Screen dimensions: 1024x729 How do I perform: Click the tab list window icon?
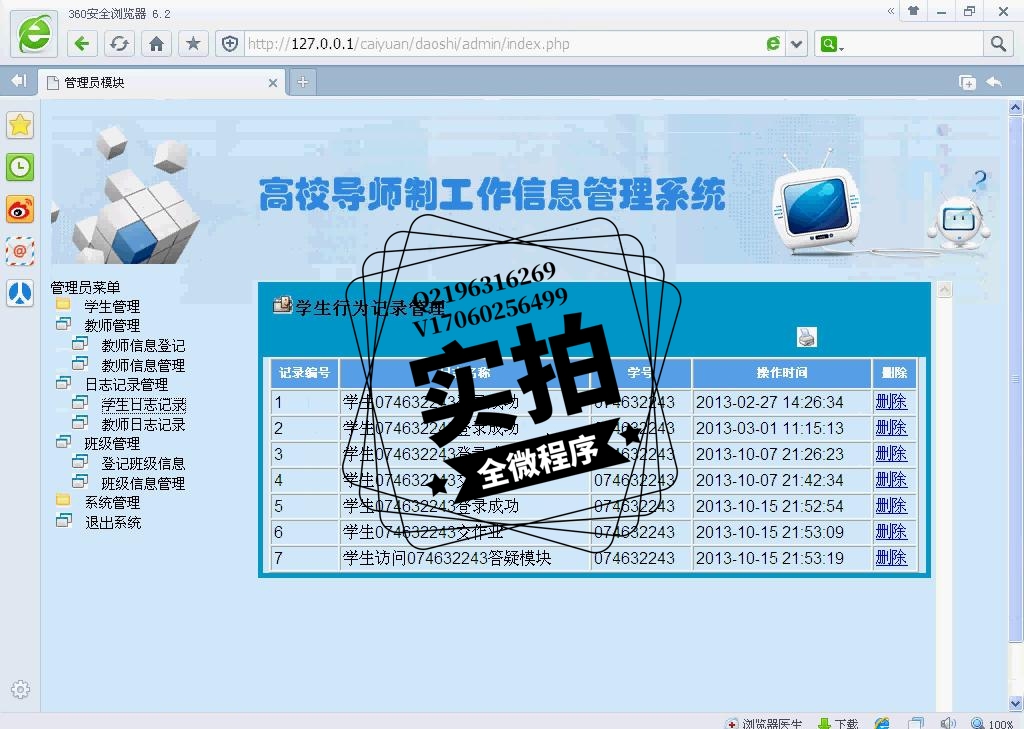(x=967, y=82)
